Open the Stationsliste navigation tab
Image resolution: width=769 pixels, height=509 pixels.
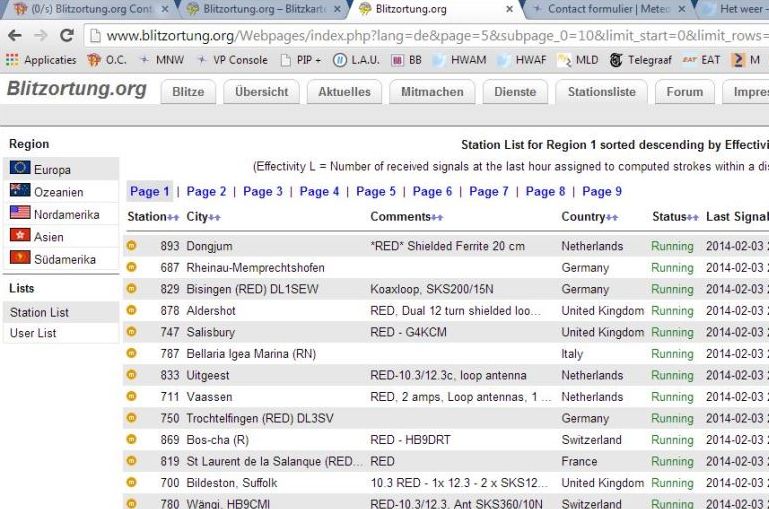click(601, 92)
